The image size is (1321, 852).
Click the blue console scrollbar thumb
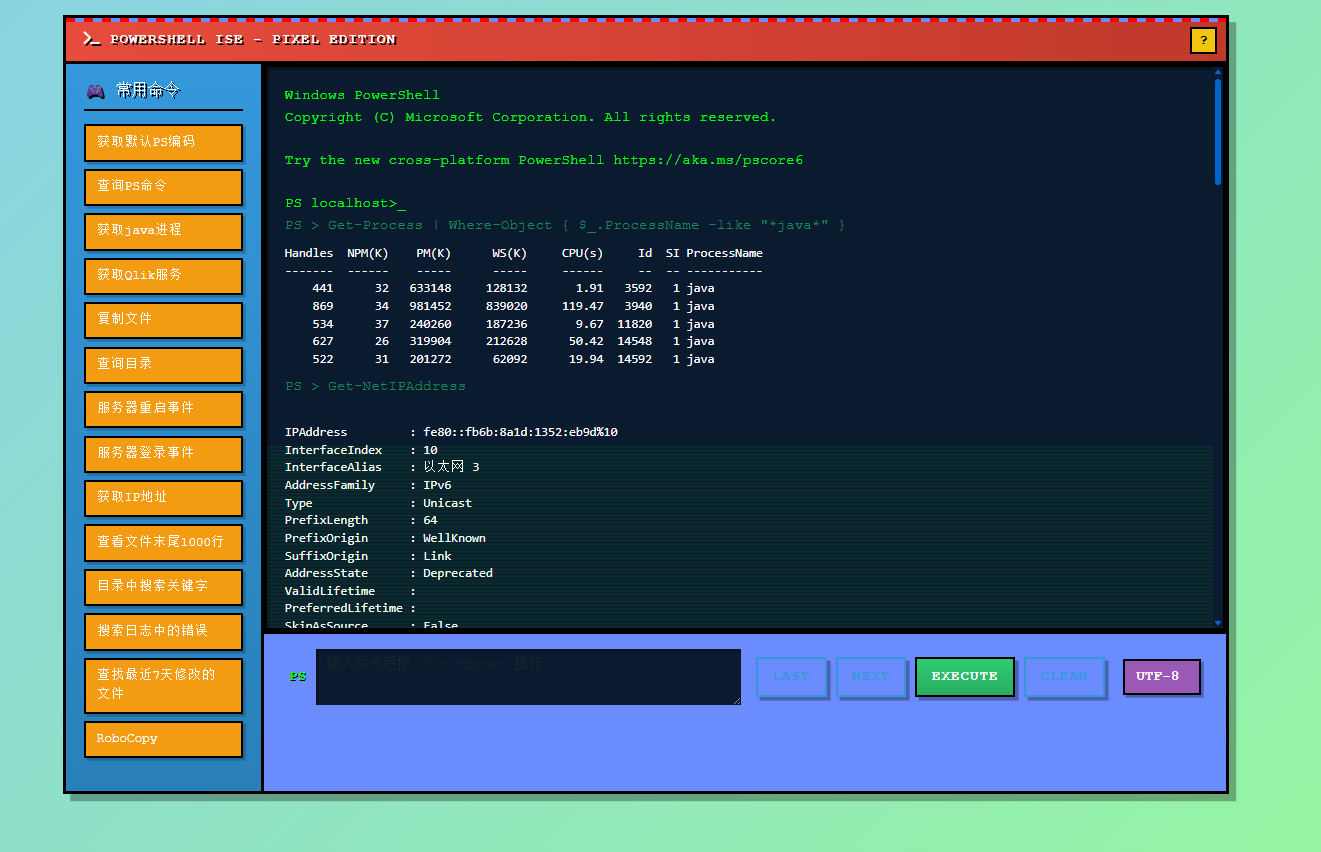[1218, 132]
